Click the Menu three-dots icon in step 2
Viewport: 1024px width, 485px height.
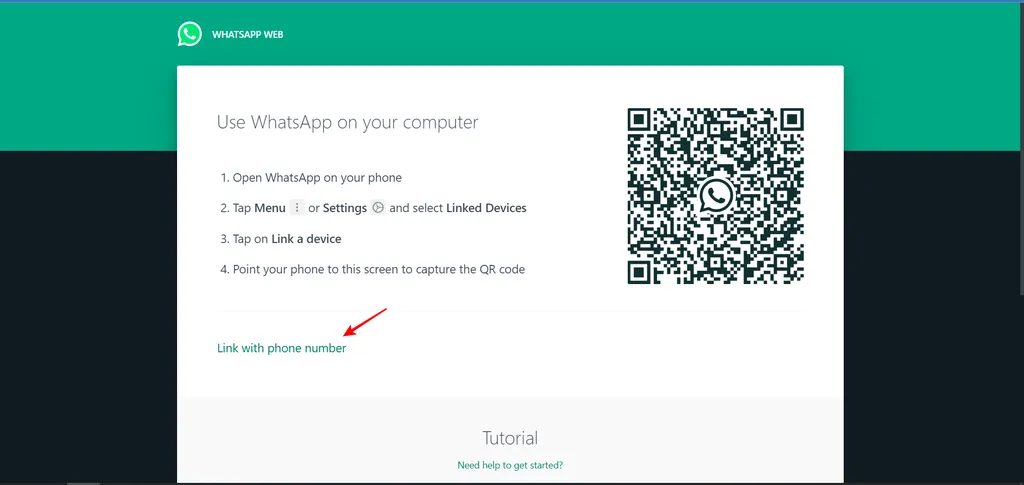(297, 208)
